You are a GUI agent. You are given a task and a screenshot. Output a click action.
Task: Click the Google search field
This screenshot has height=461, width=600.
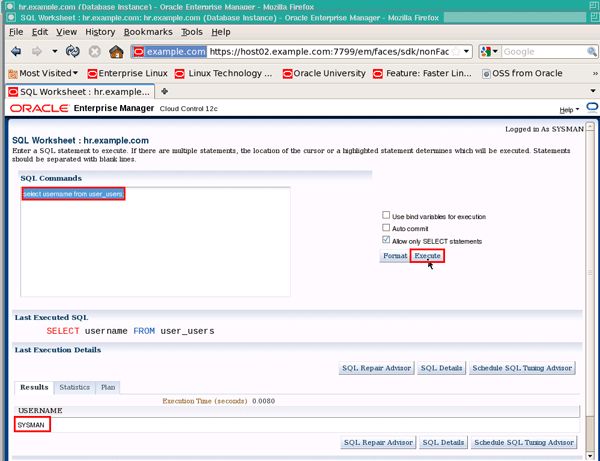543,52
